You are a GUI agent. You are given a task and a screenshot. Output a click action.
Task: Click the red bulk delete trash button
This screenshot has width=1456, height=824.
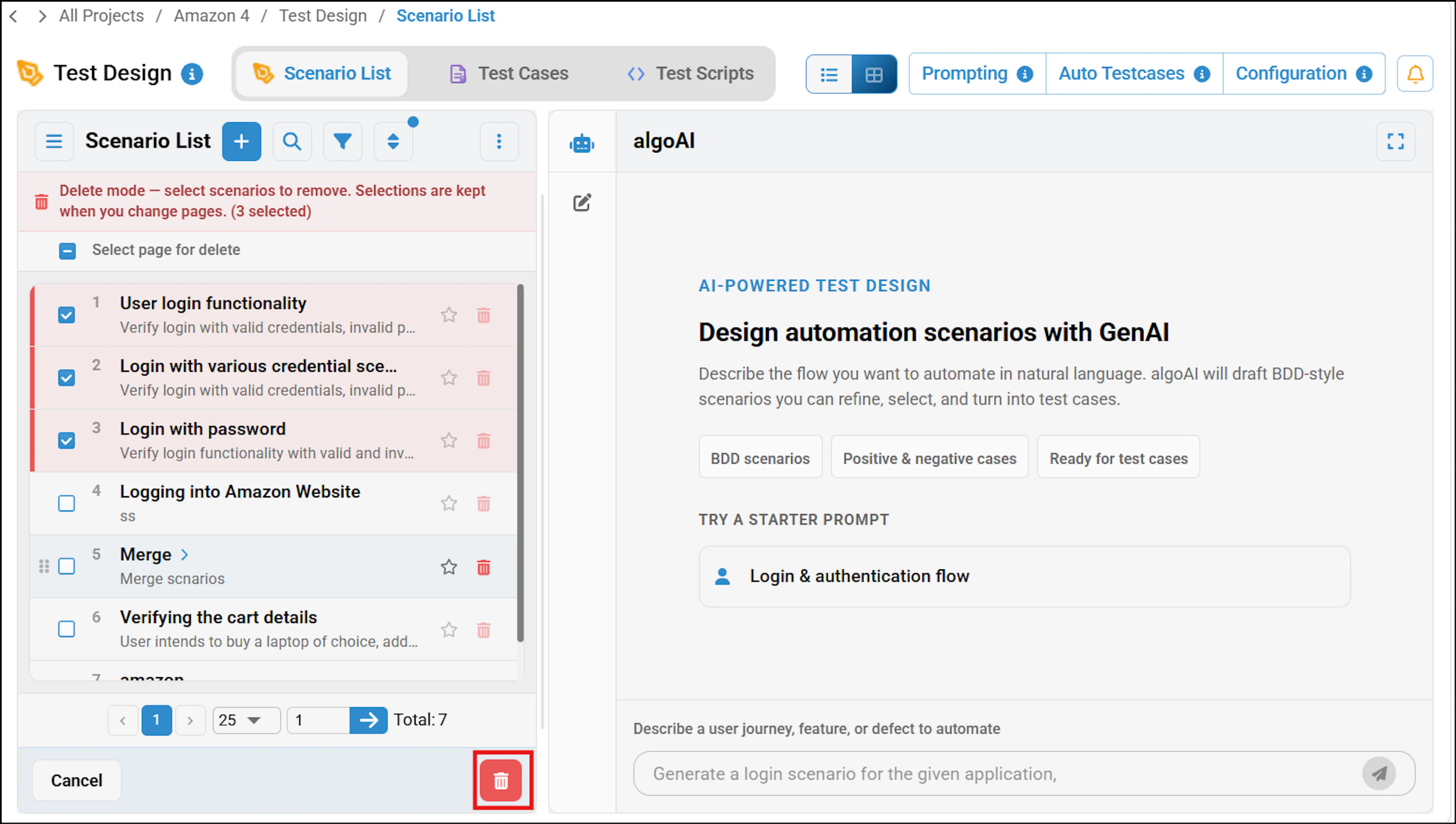pyautogui.click(x=501, y=781)
